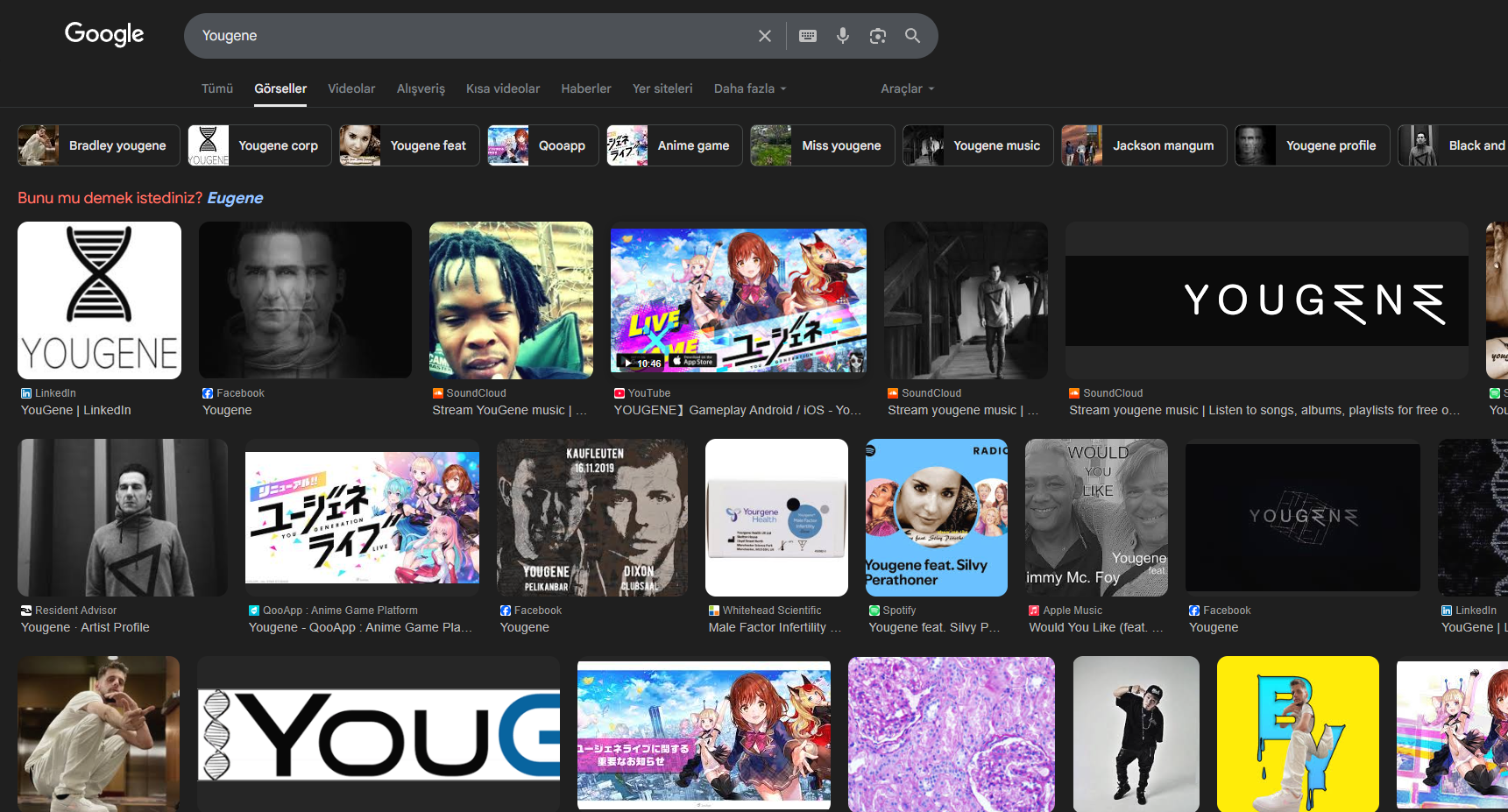Image resolution: width=1508 pixels, height=812 pixels.
Task: Click the Whitehead Scientific favicon
Action: pyautogui.click(x=714, y=611)
